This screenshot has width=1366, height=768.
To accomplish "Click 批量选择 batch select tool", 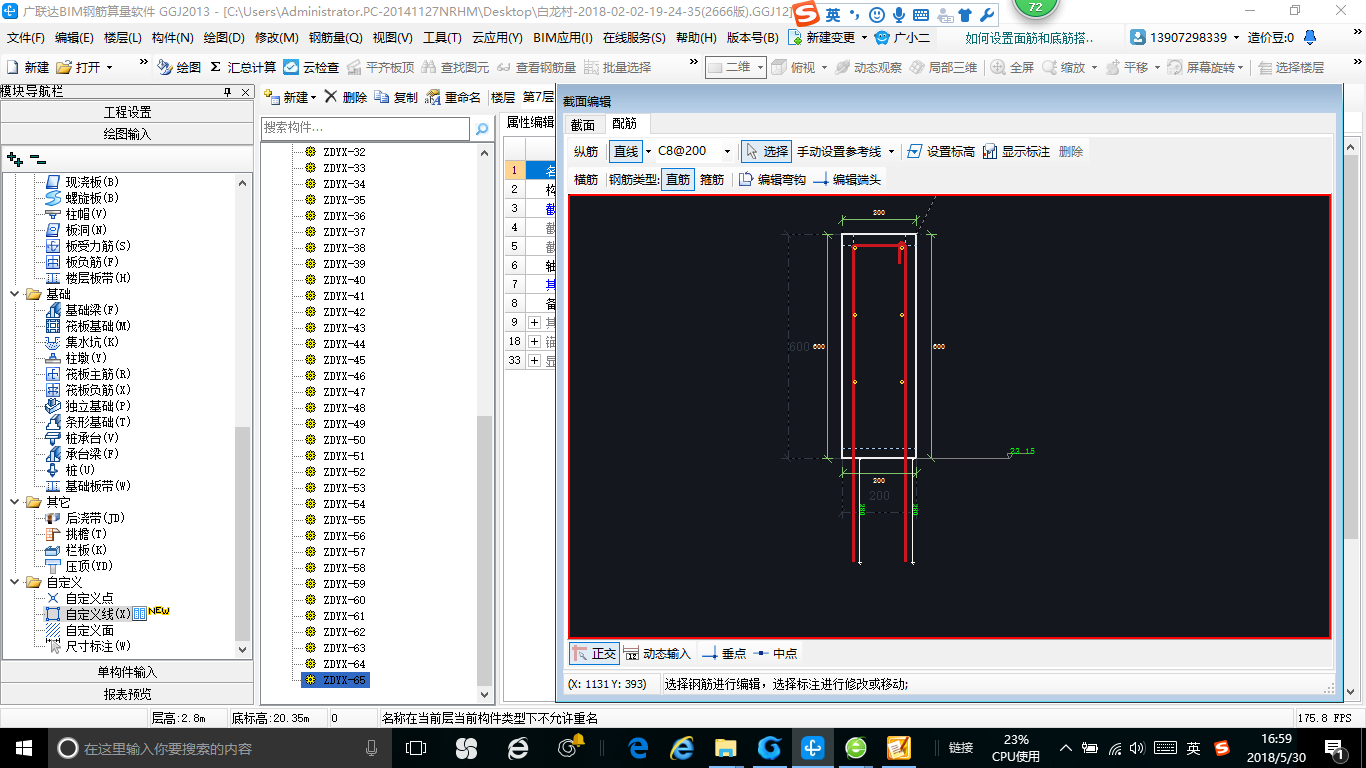I will 617,67.
